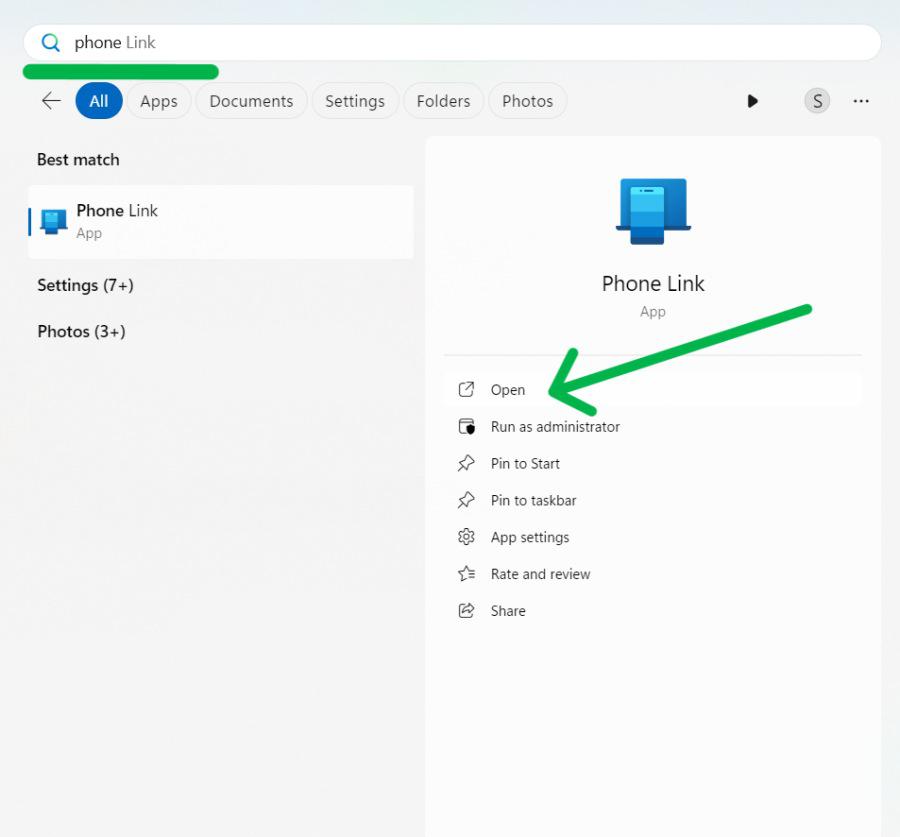Switch to the Apps filter tab

click(x=158, y=101)
